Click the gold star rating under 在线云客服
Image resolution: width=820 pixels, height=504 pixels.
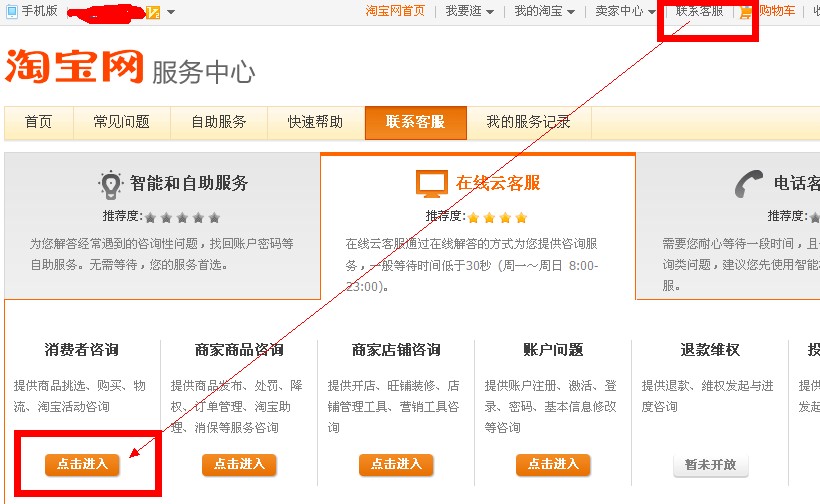[x=497, y=217]
